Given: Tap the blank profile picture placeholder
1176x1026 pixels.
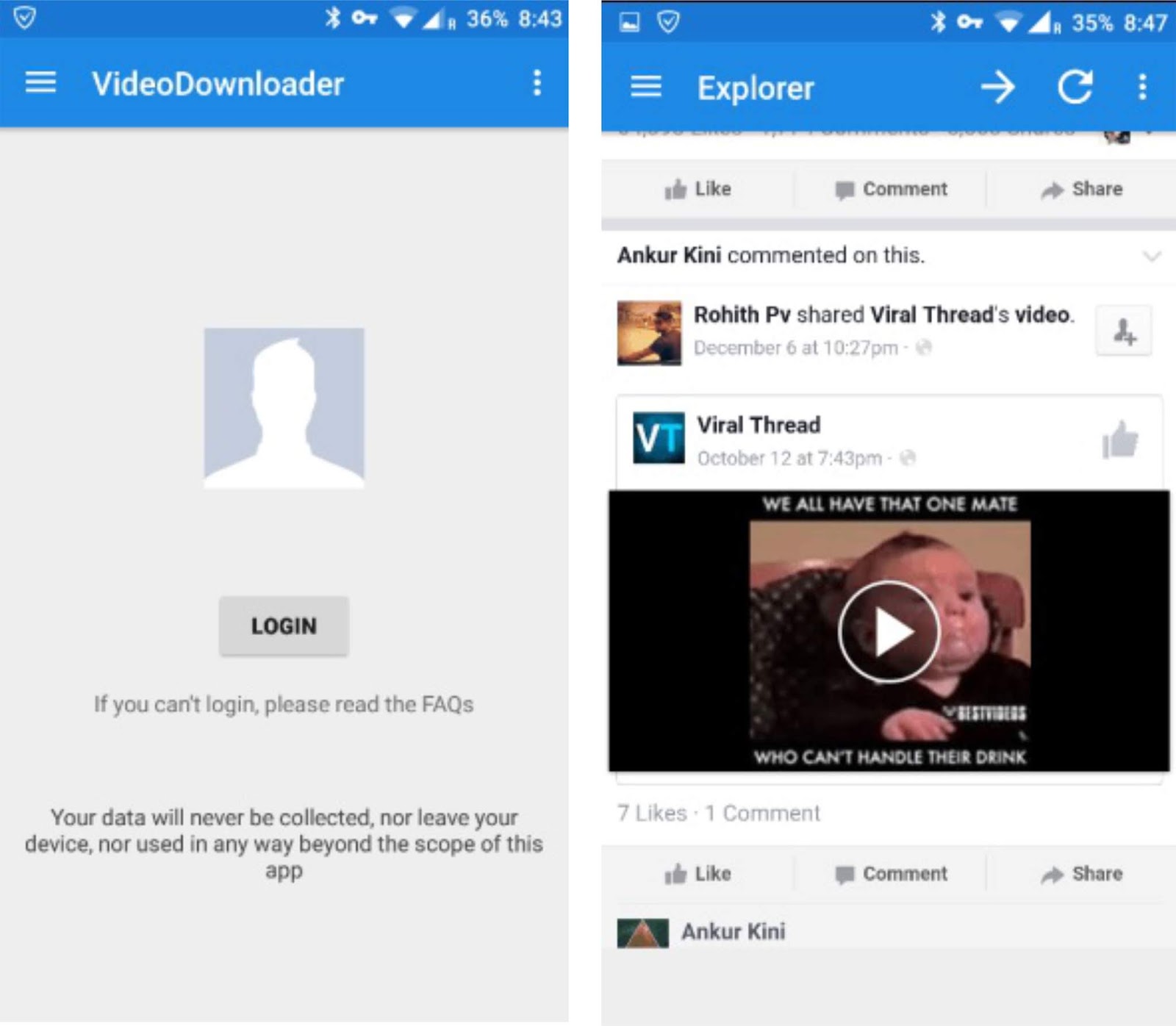Looking at the screenshot, I should click(x=284, y=408).
